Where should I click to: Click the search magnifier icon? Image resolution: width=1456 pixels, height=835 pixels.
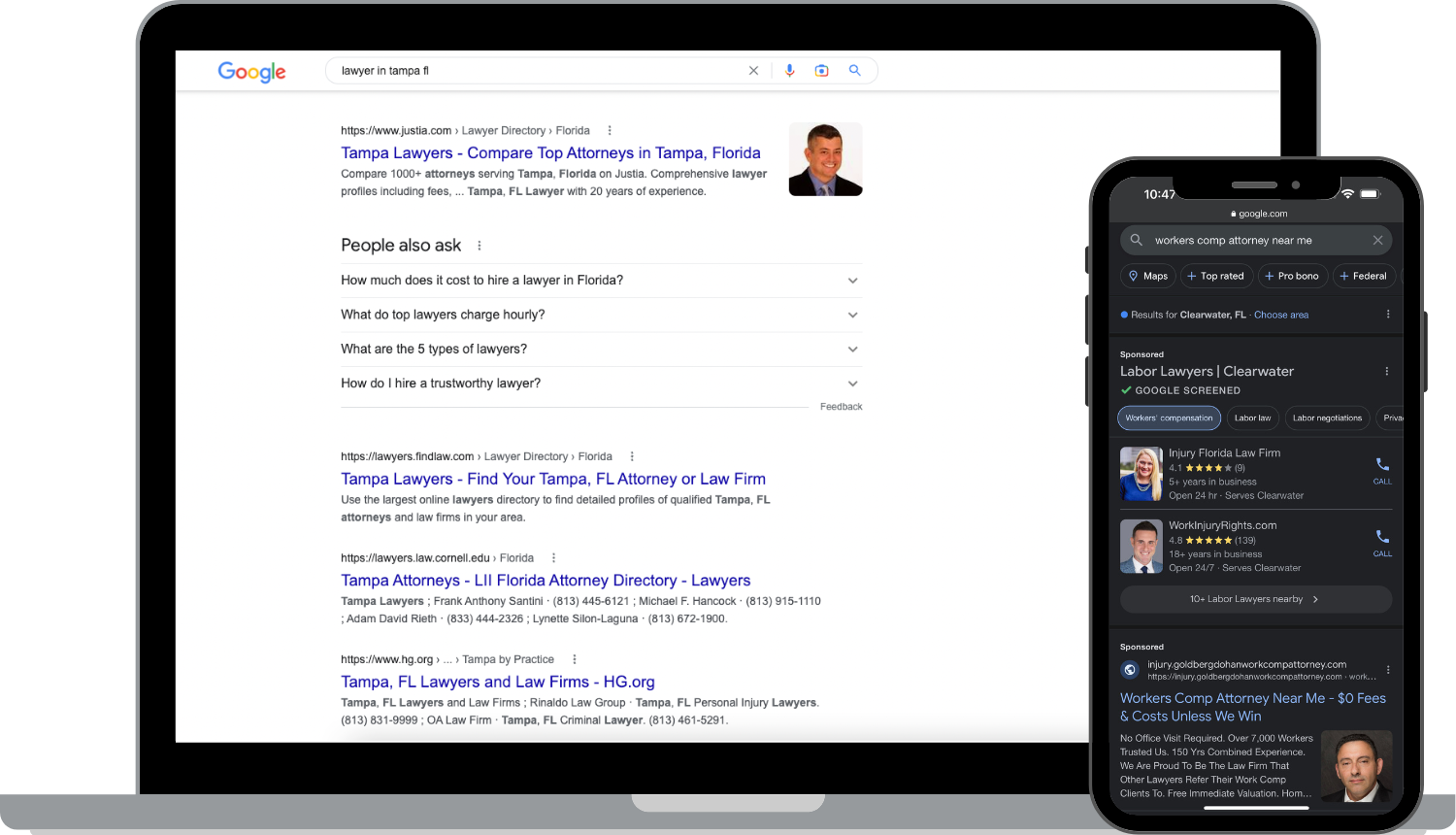pyautogui.click(x=854, y=70)
